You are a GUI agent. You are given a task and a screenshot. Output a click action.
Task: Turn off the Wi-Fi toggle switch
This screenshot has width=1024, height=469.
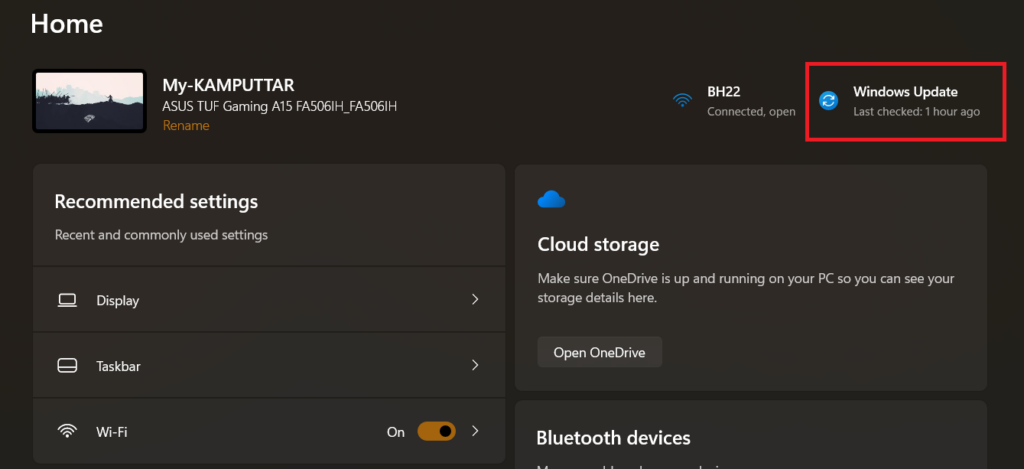(x=436, y=431)
